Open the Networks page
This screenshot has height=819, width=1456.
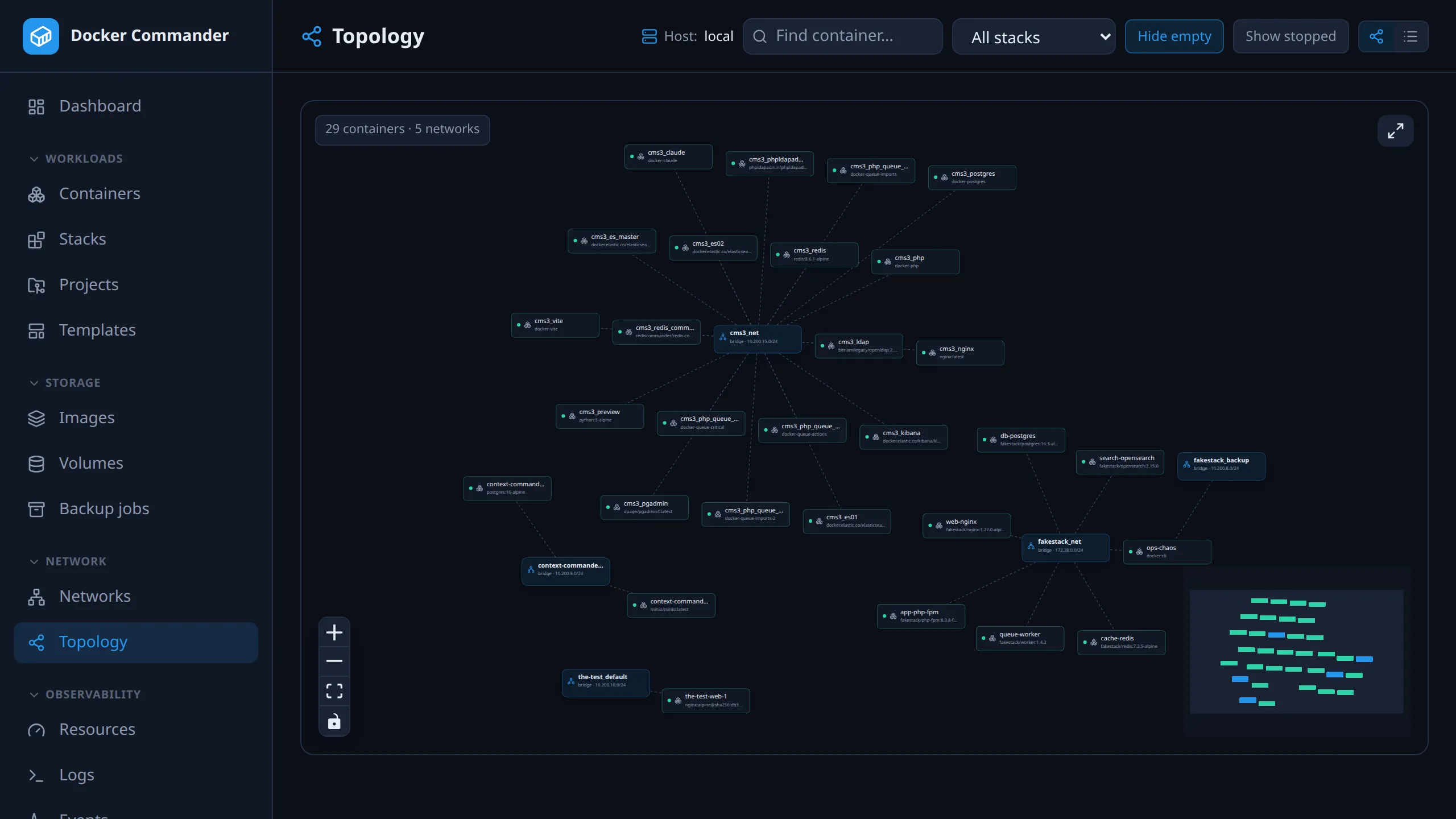[x=136, y=597]
